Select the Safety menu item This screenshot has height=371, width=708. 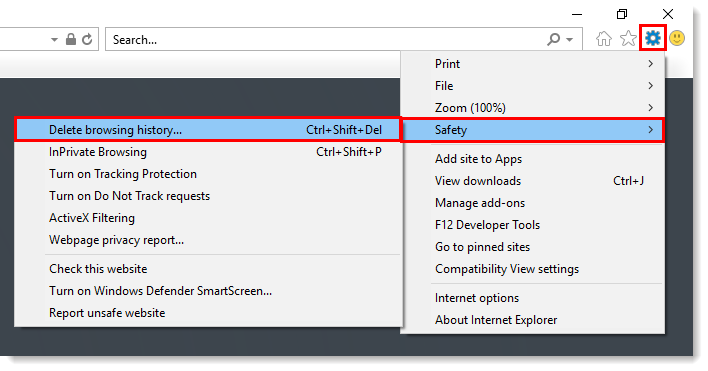tap(533, 130)
